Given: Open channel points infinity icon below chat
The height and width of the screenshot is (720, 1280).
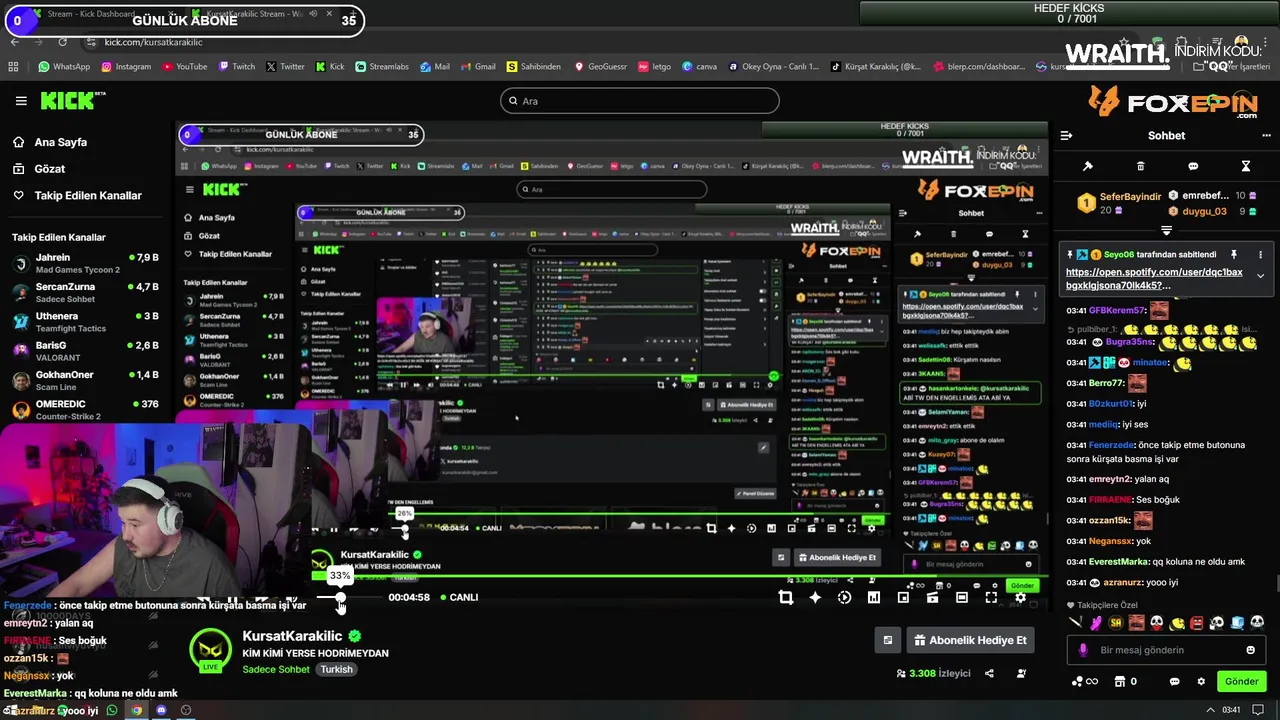Looking at the screenshot, I should point(1083,682).
